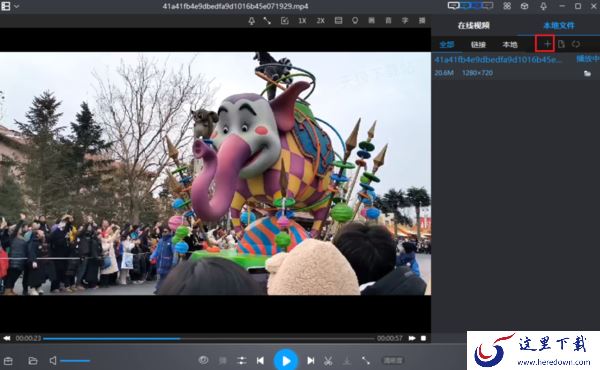Select 2X playback speed
Image resolution: width=600 pixels, height=370 pixels.
(x=321, y=21)
